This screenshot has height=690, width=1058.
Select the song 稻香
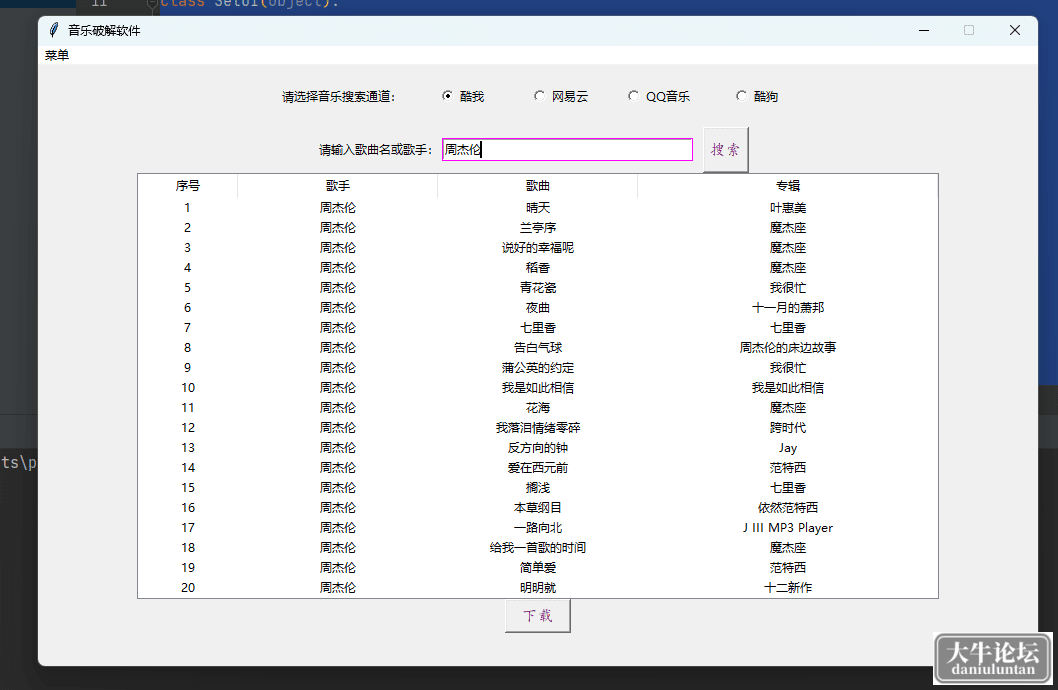pos(538,268)
